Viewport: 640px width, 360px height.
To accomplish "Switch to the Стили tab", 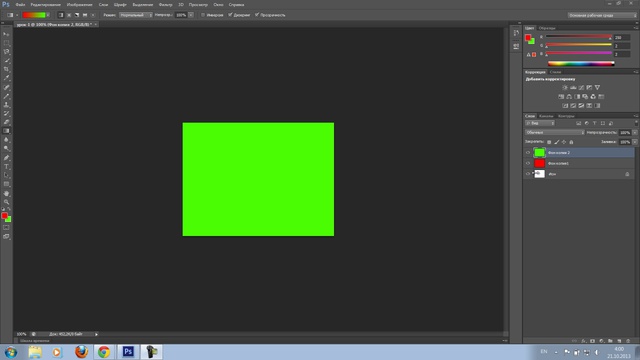I will click(x=556, y=72).
